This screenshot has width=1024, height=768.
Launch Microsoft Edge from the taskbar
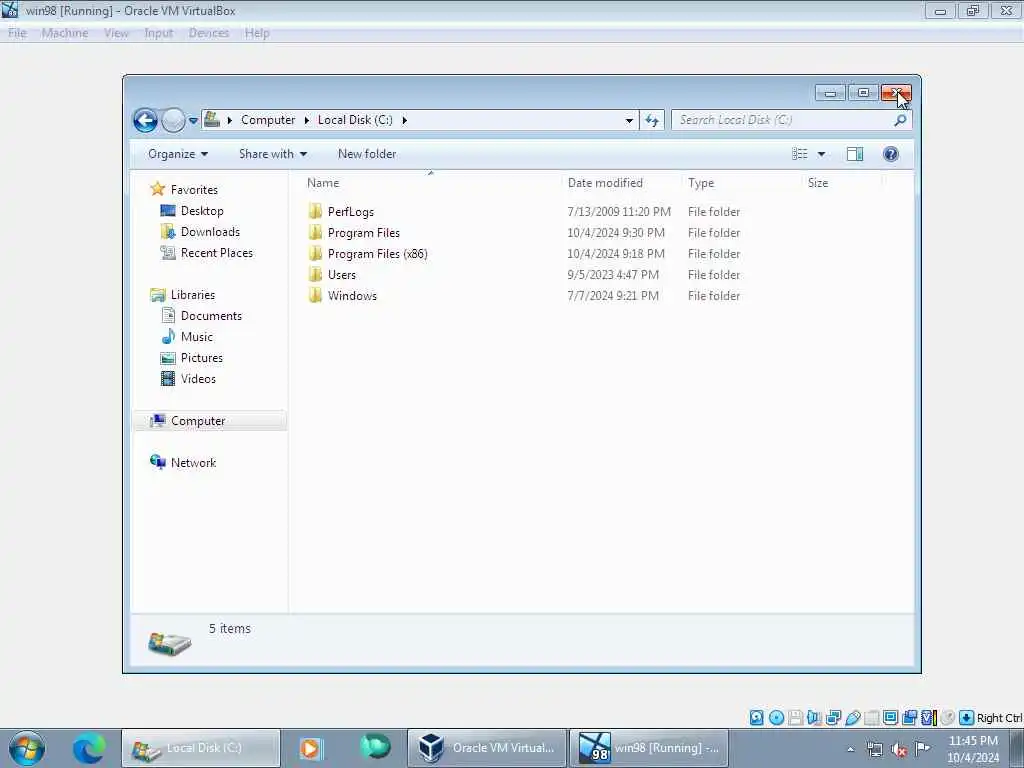(89, 748)
